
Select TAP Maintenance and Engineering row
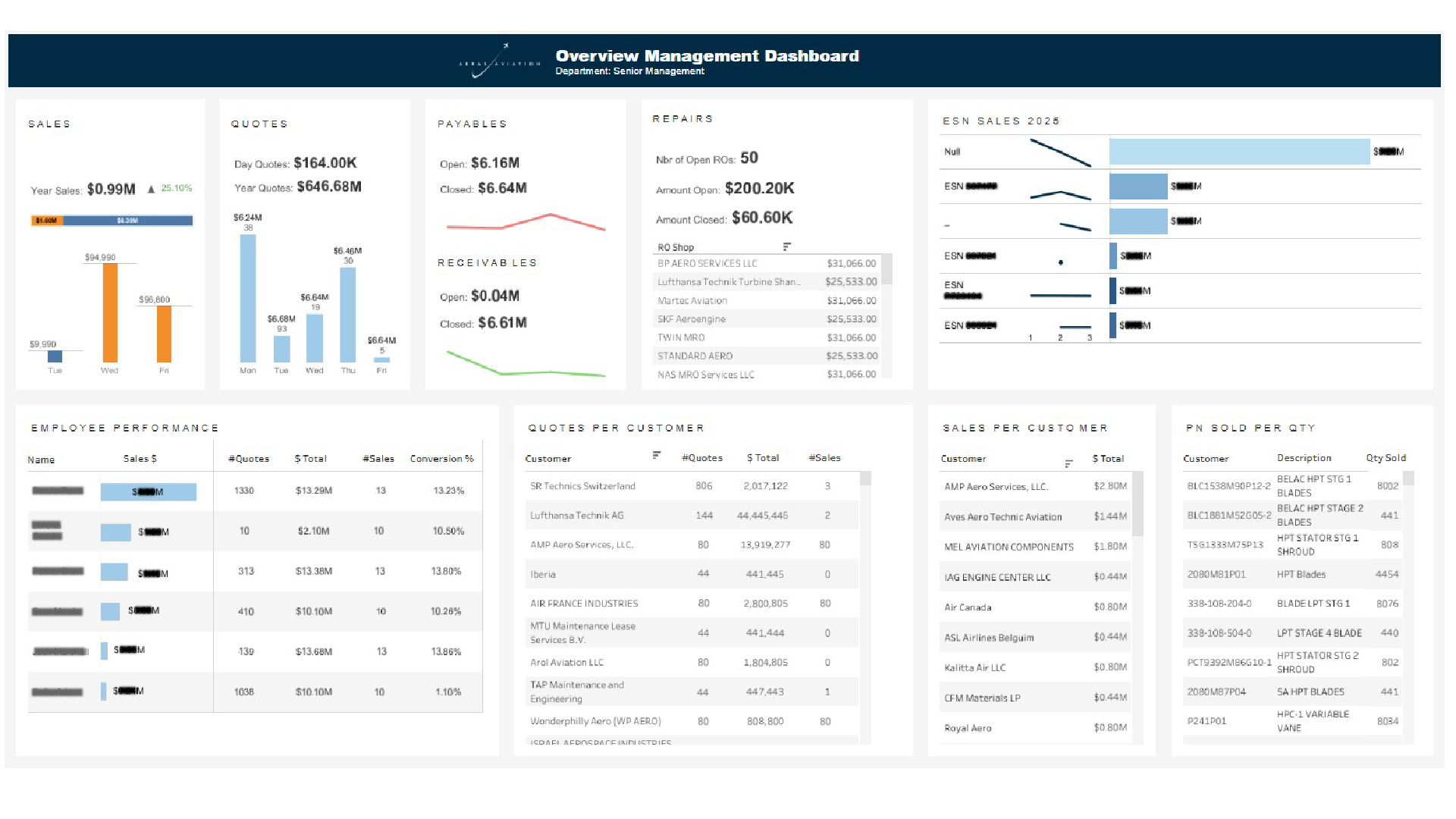click(692, 692)
